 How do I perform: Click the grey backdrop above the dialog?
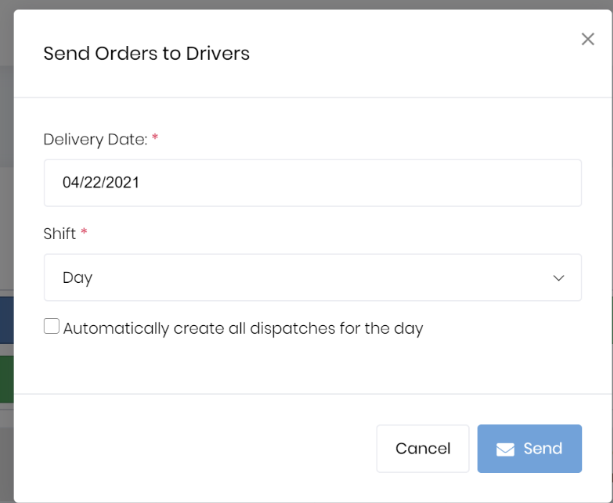pyautogui.click(x=306, y=4)
